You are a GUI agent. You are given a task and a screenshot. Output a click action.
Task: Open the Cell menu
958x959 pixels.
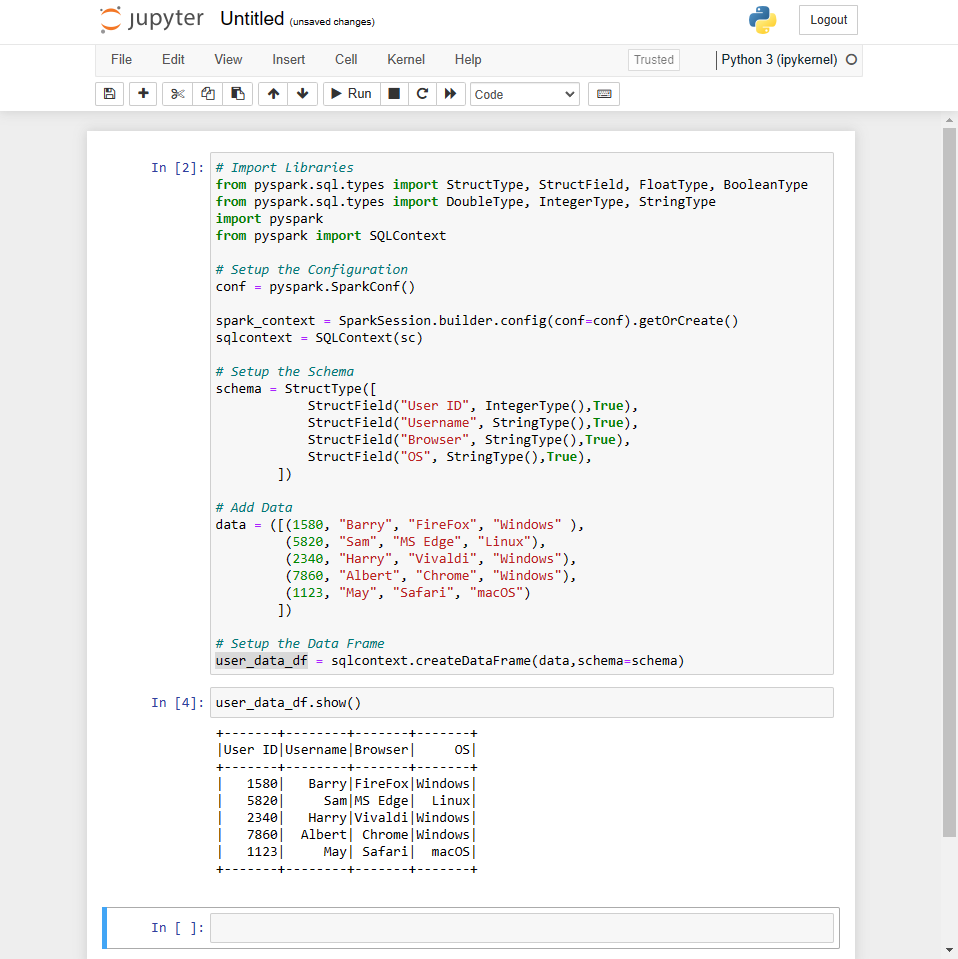pos(345,59)
